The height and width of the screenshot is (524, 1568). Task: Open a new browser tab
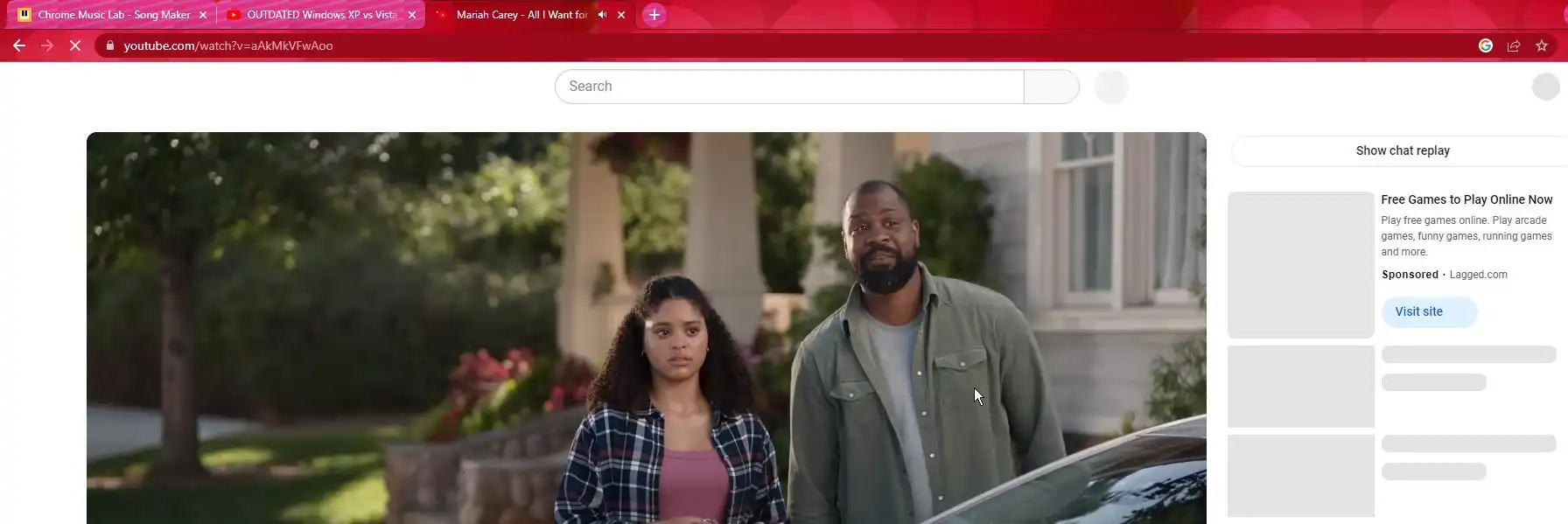(x=654, y=15)
